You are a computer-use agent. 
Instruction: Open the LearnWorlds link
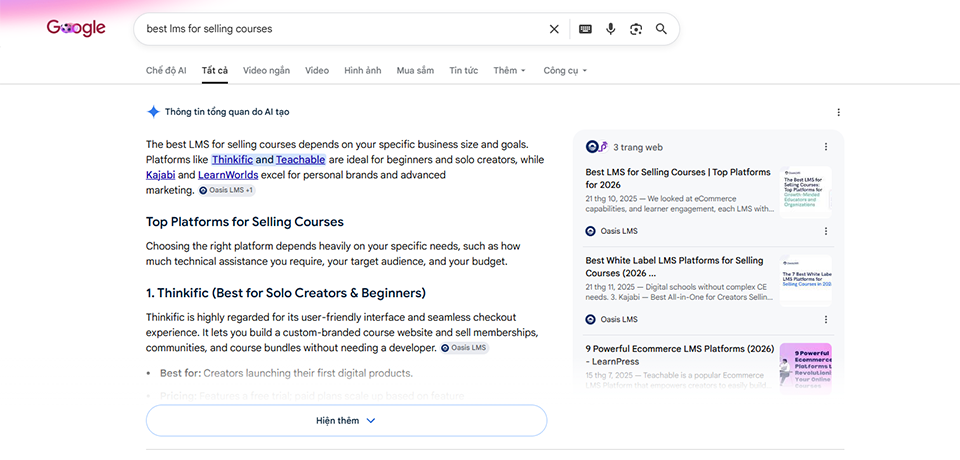click(x=228, y=175)
